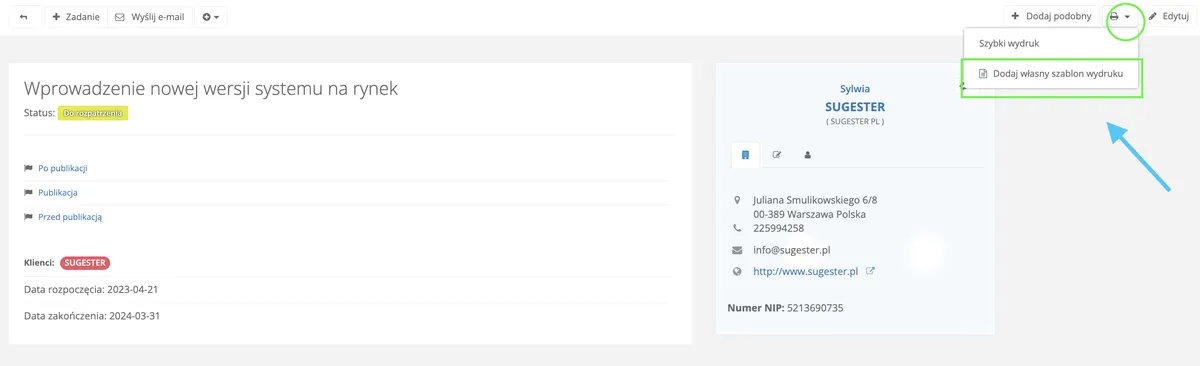Screen dimensions: 1200x366
Task: Click the Data zakończenia 2024-03-31 text
Action: point(92,316)
